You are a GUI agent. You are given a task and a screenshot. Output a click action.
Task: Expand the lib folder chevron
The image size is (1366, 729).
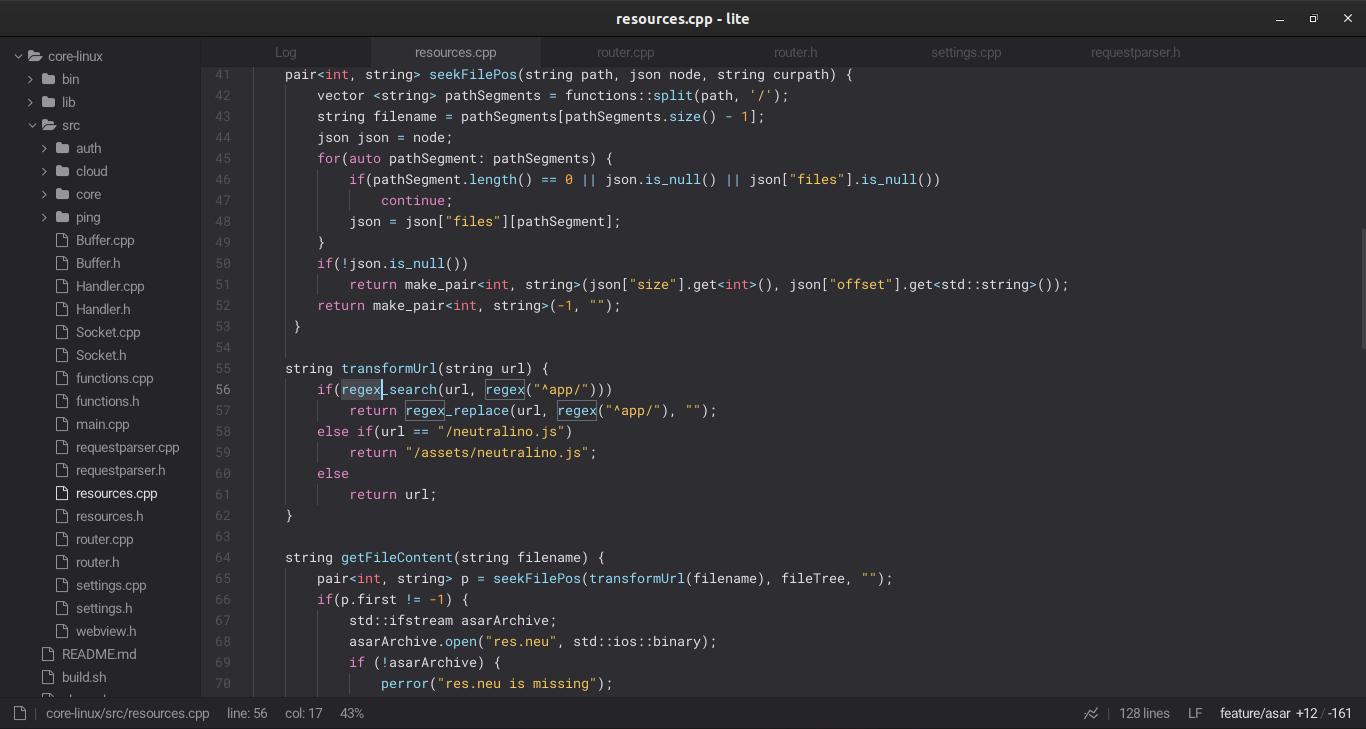pos(31,102)
